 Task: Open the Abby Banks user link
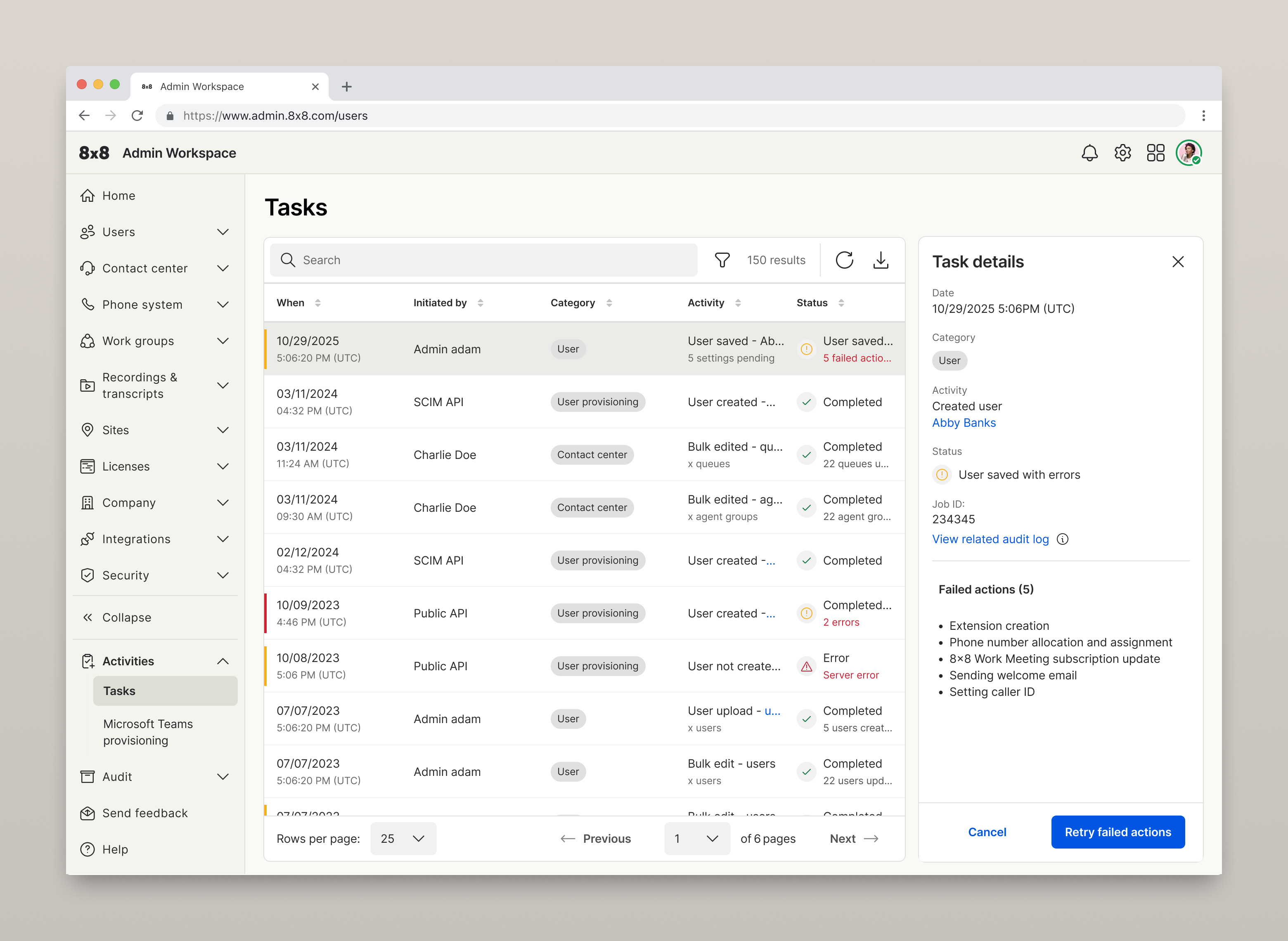(964, 423)
